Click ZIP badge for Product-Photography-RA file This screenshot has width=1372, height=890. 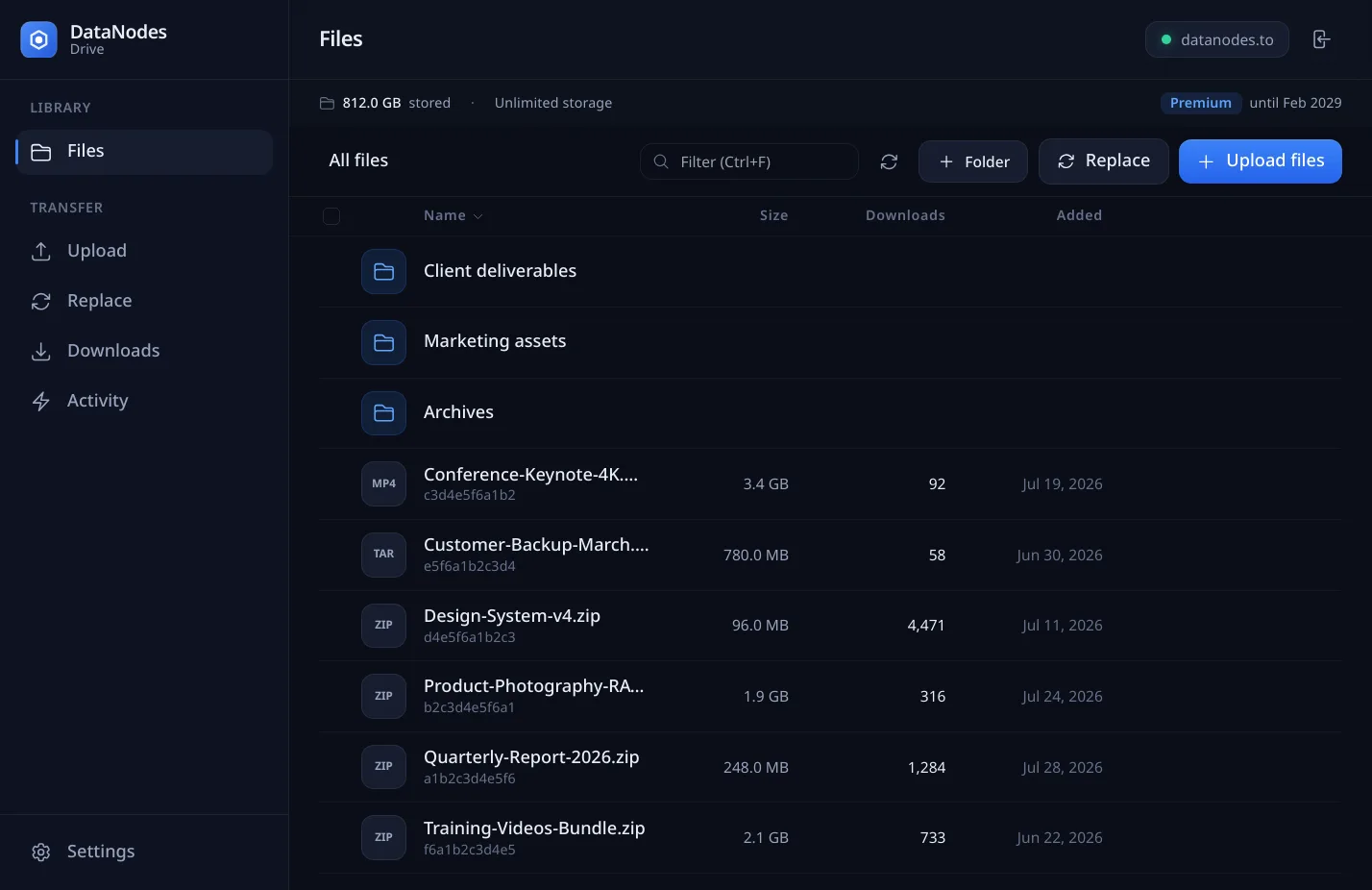[383, 696]
